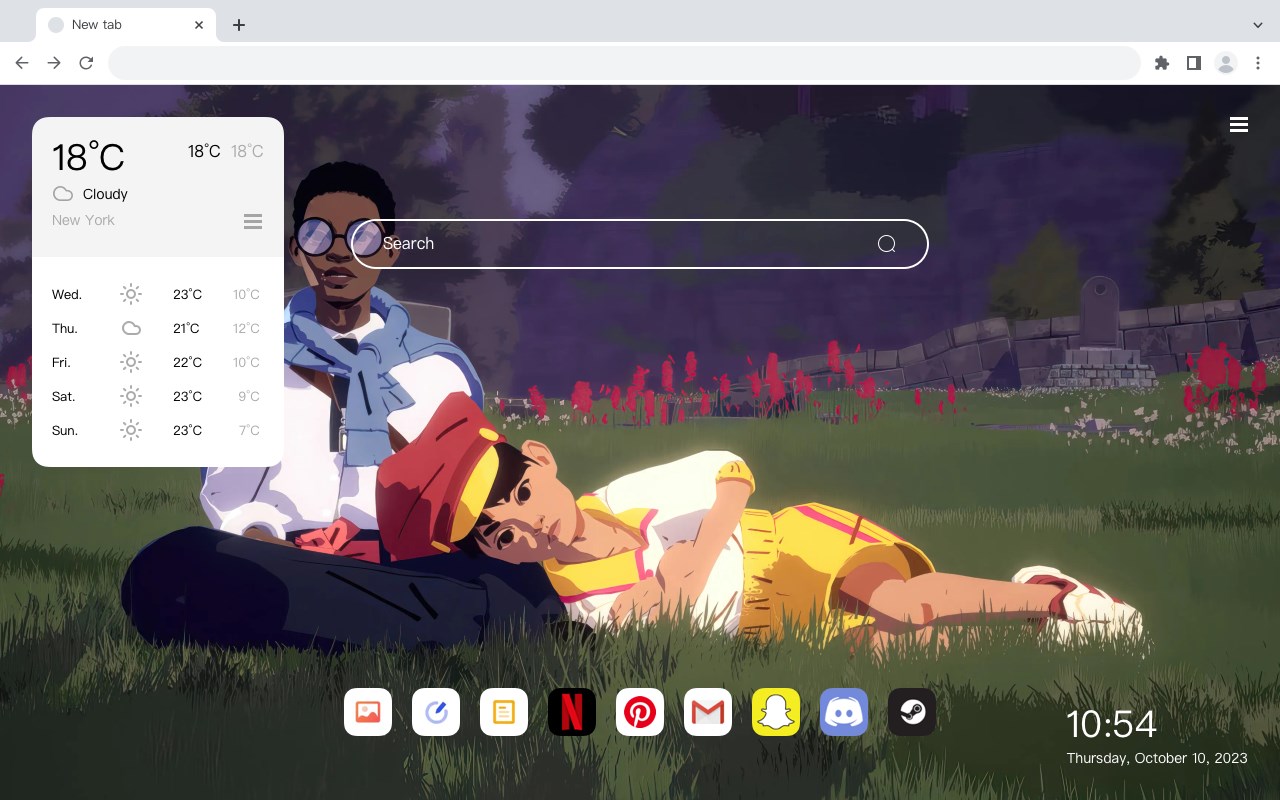Focus the browser address bar
1280x800 pixels.
click(624, 63)
